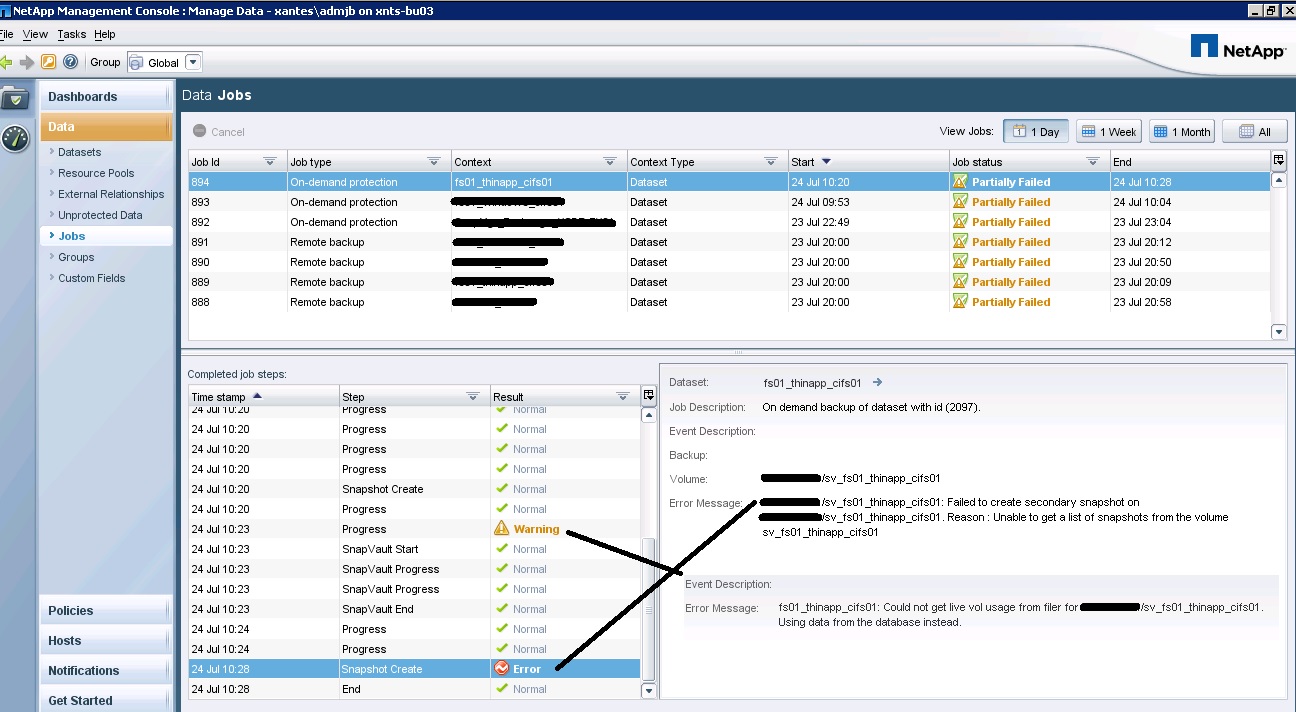Toggle the All view jobs filter
1296x712 pixels.
[1253, 131]
